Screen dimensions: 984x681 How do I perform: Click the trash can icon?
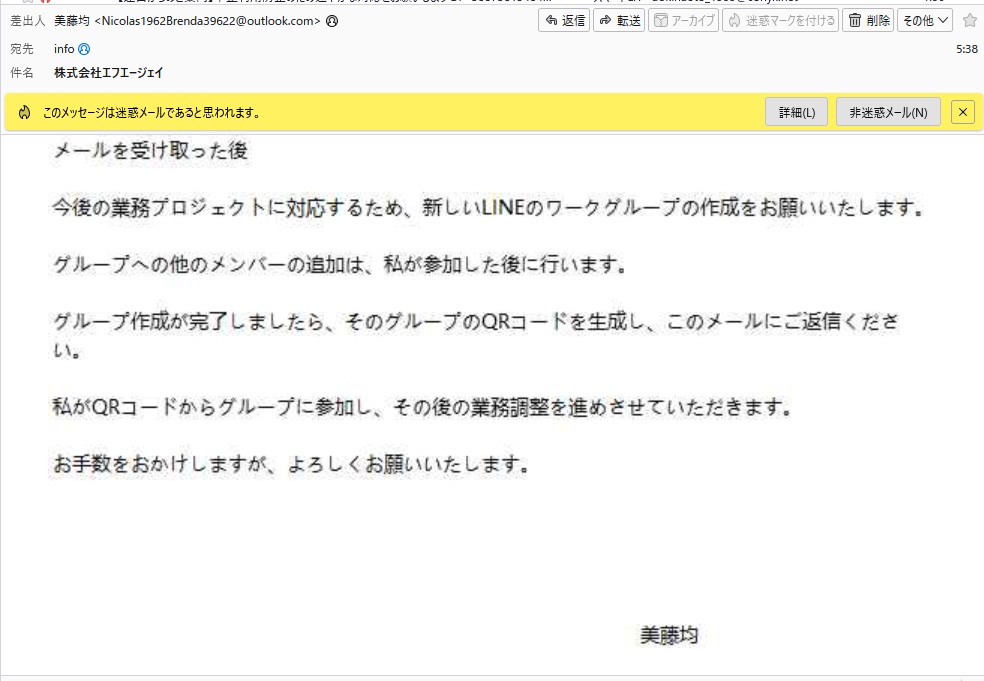(x=855, y=20)
